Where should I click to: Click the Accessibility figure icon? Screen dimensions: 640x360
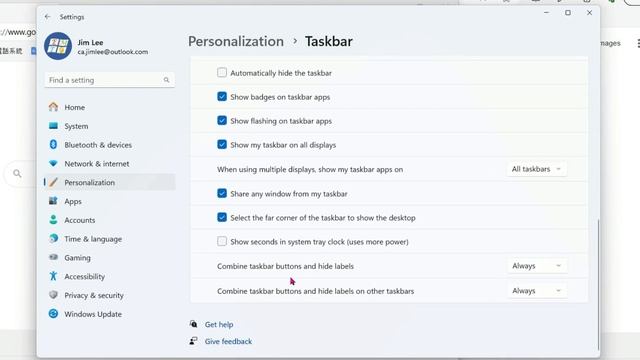(x=53, y=276)
